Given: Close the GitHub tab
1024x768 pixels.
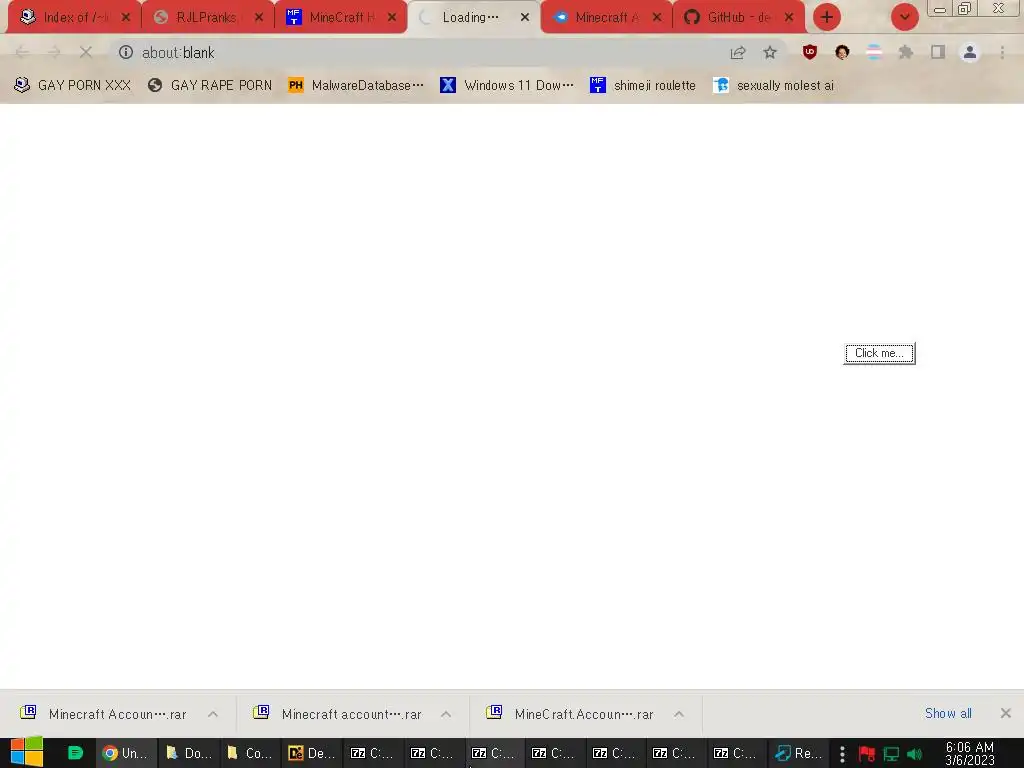Looking at the screenshot, I should (789, 18).
